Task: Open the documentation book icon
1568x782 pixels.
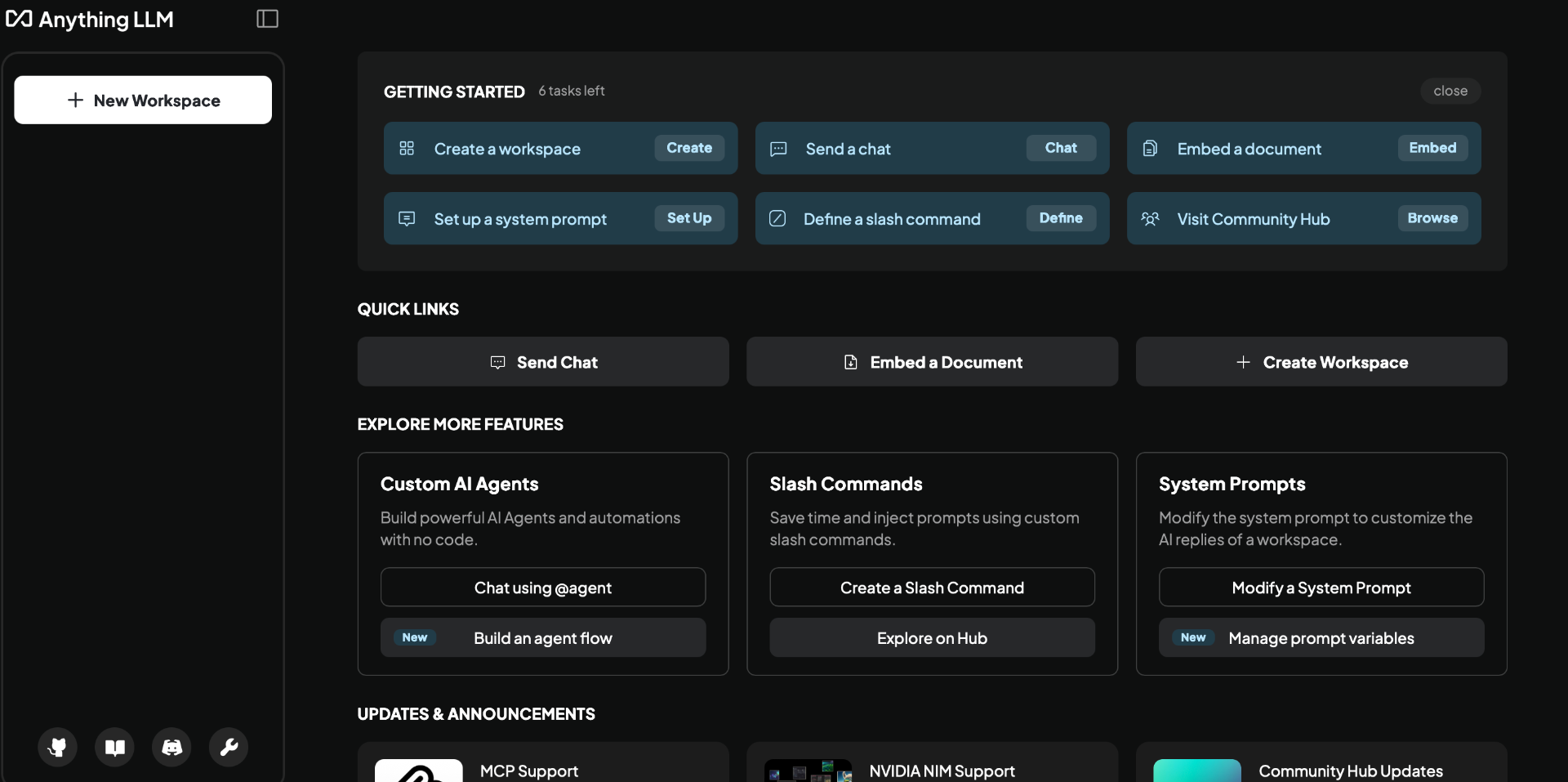Action: pyautogui.click(x=114, y=747)
